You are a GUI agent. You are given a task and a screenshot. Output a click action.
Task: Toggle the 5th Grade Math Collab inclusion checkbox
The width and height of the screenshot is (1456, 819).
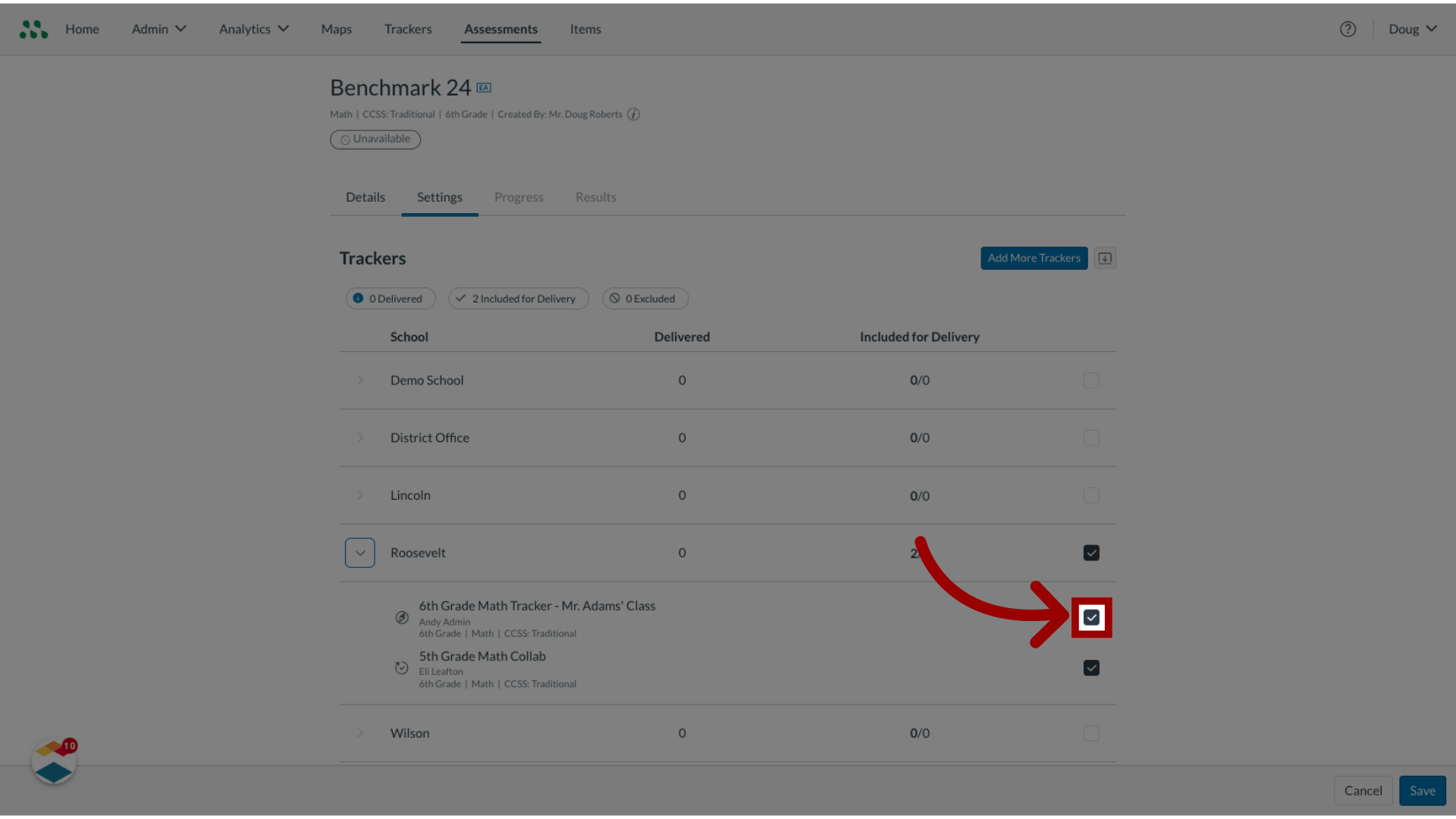[1091, 668]
